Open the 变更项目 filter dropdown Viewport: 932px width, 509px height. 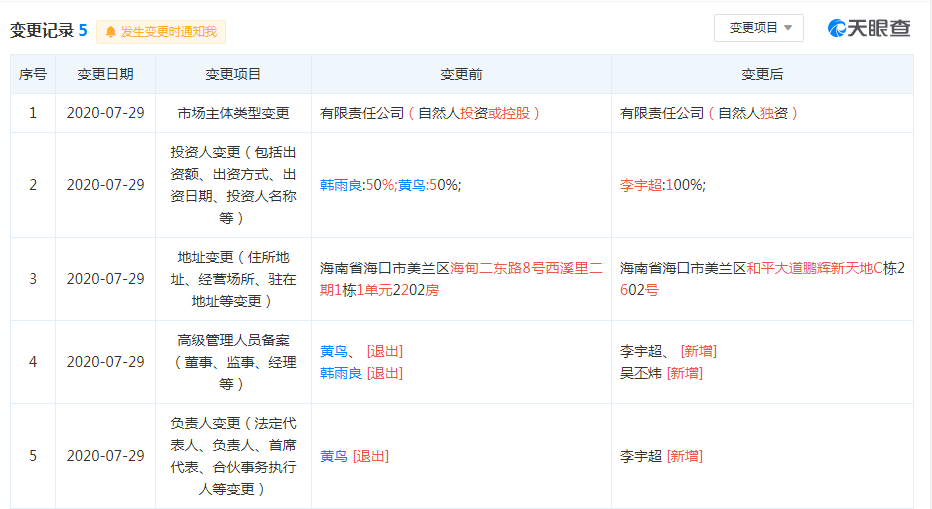tap(759, 28)
